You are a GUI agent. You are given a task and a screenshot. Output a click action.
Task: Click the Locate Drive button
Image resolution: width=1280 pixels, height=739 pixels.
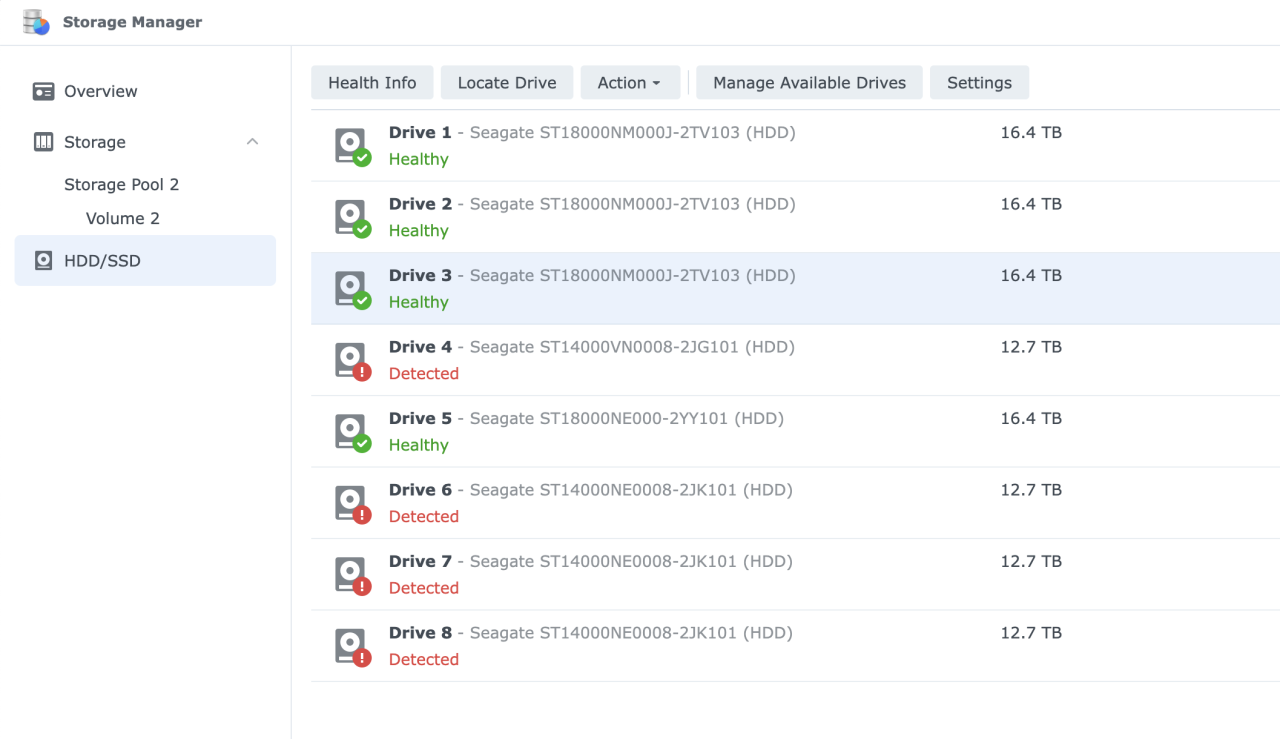coord(506,83)
